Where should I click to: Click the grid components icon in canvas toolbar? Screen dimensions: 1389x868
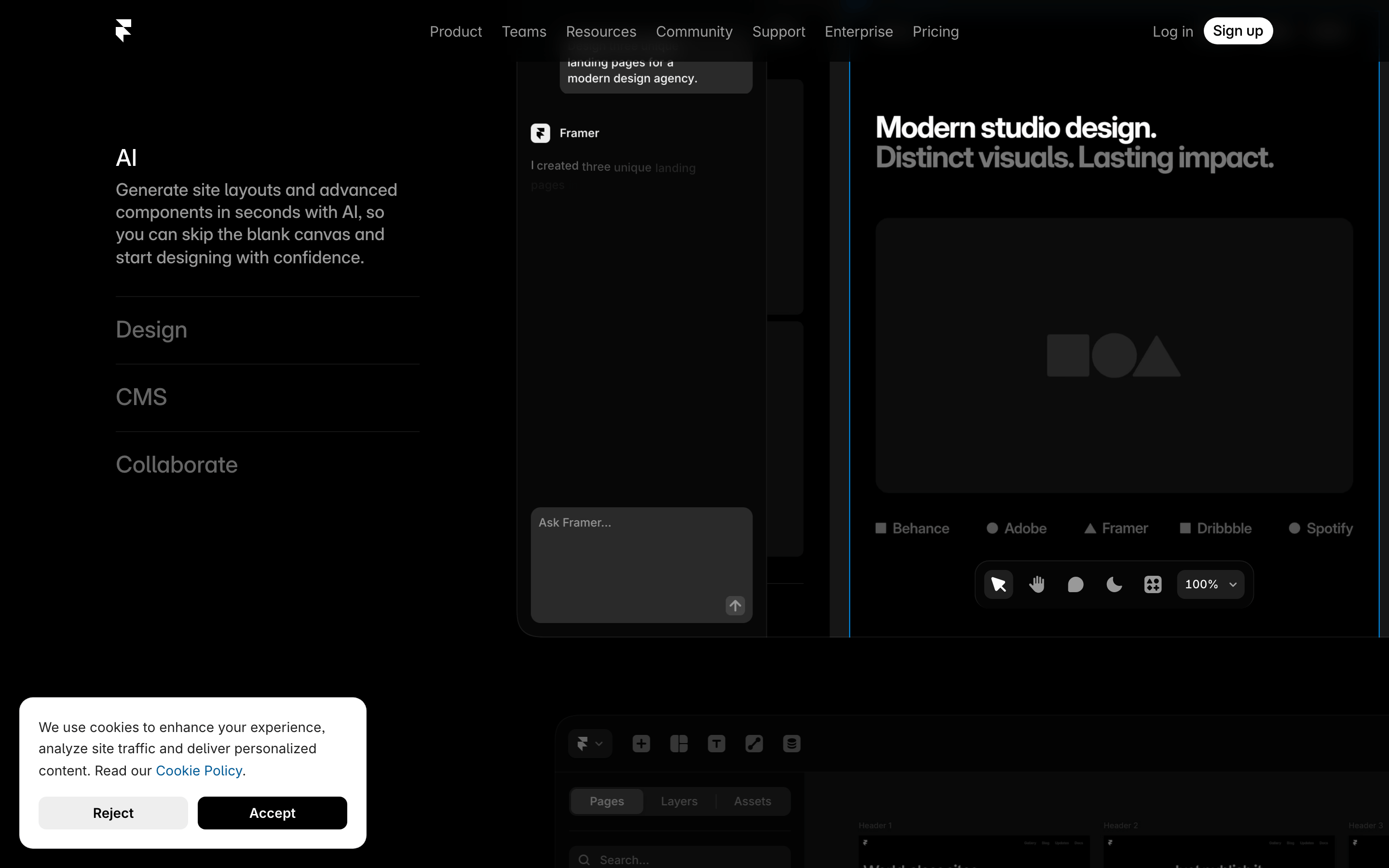coord(1153,584)
